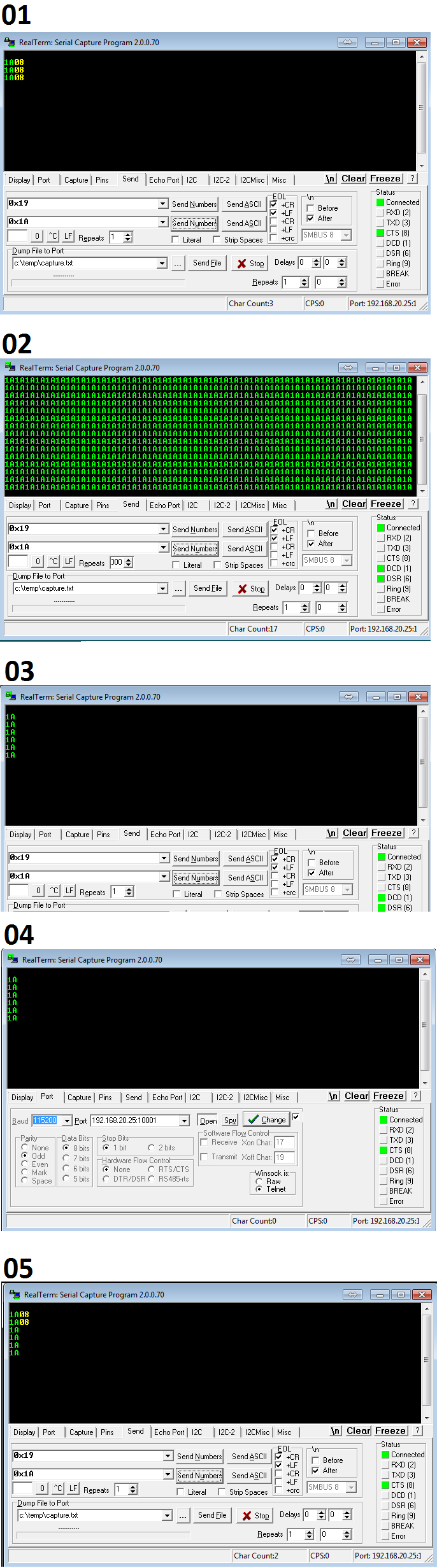The width and height of the screenshot is (437, 1568).
Task: Switch to the Capture tab in screenshot 04
Action: coord(80,1098)
